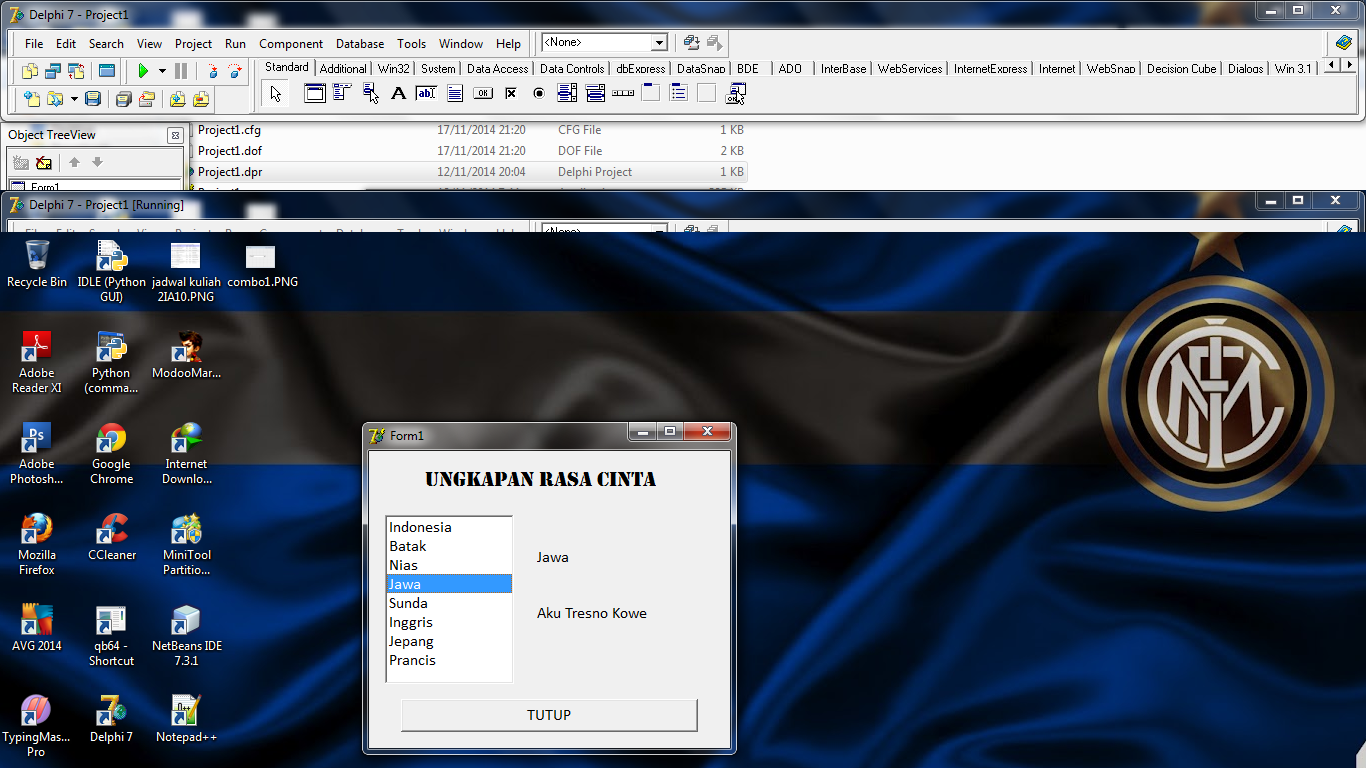Open the Component menu

291,44
